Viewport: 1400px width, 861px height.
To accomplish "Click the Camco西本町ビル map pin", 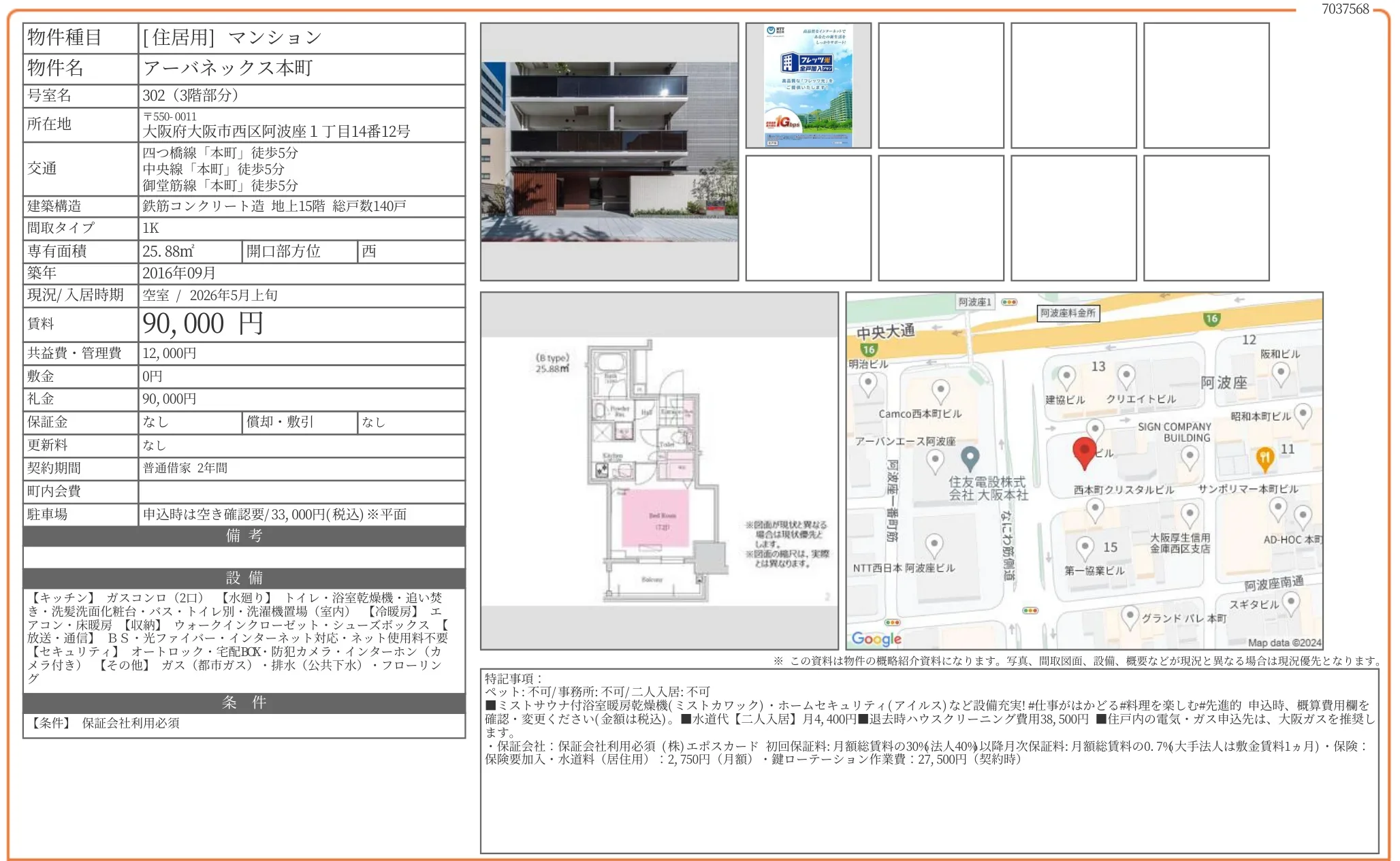I will click(x=940, y=391).
